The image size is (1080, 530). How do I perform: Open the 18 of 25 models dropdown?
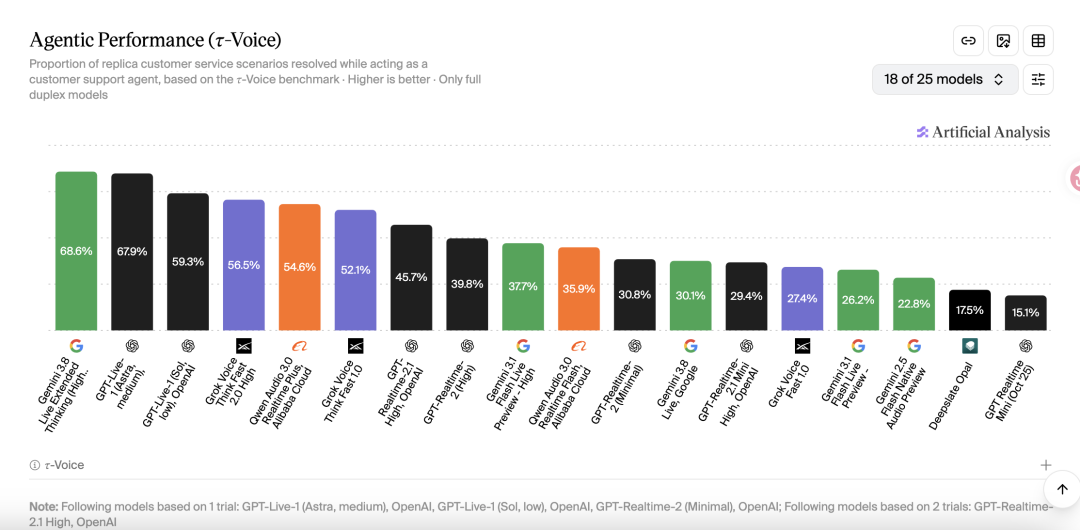945,79
